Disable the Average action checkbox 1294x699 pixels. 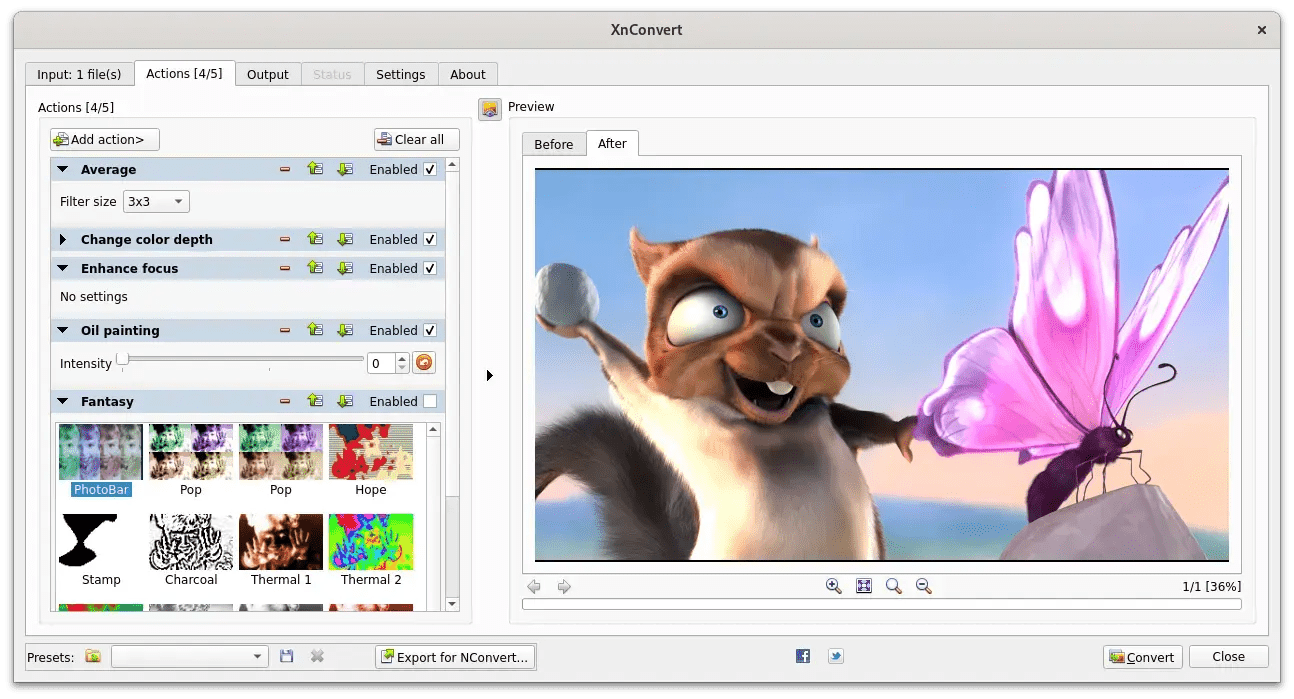(430, 170)
